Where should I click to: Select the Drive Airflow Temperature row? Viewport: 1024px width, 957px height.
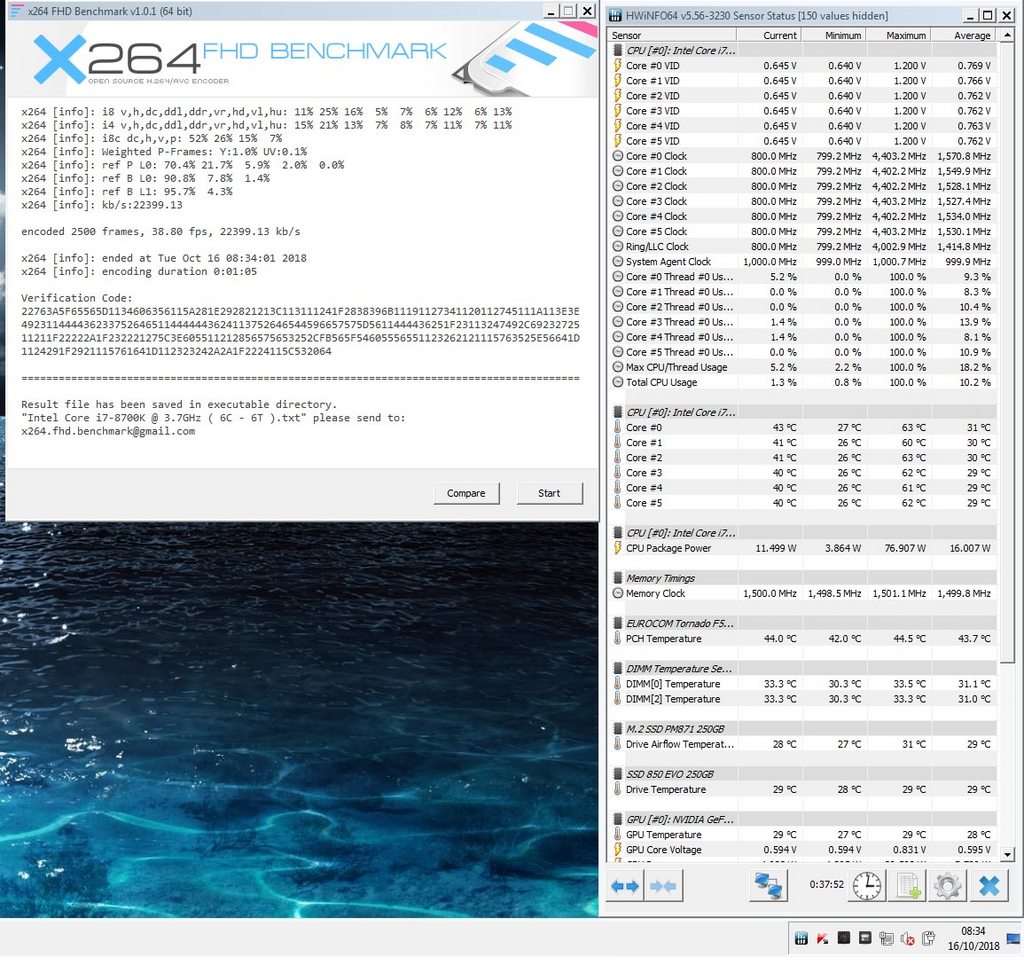(803, 744)
